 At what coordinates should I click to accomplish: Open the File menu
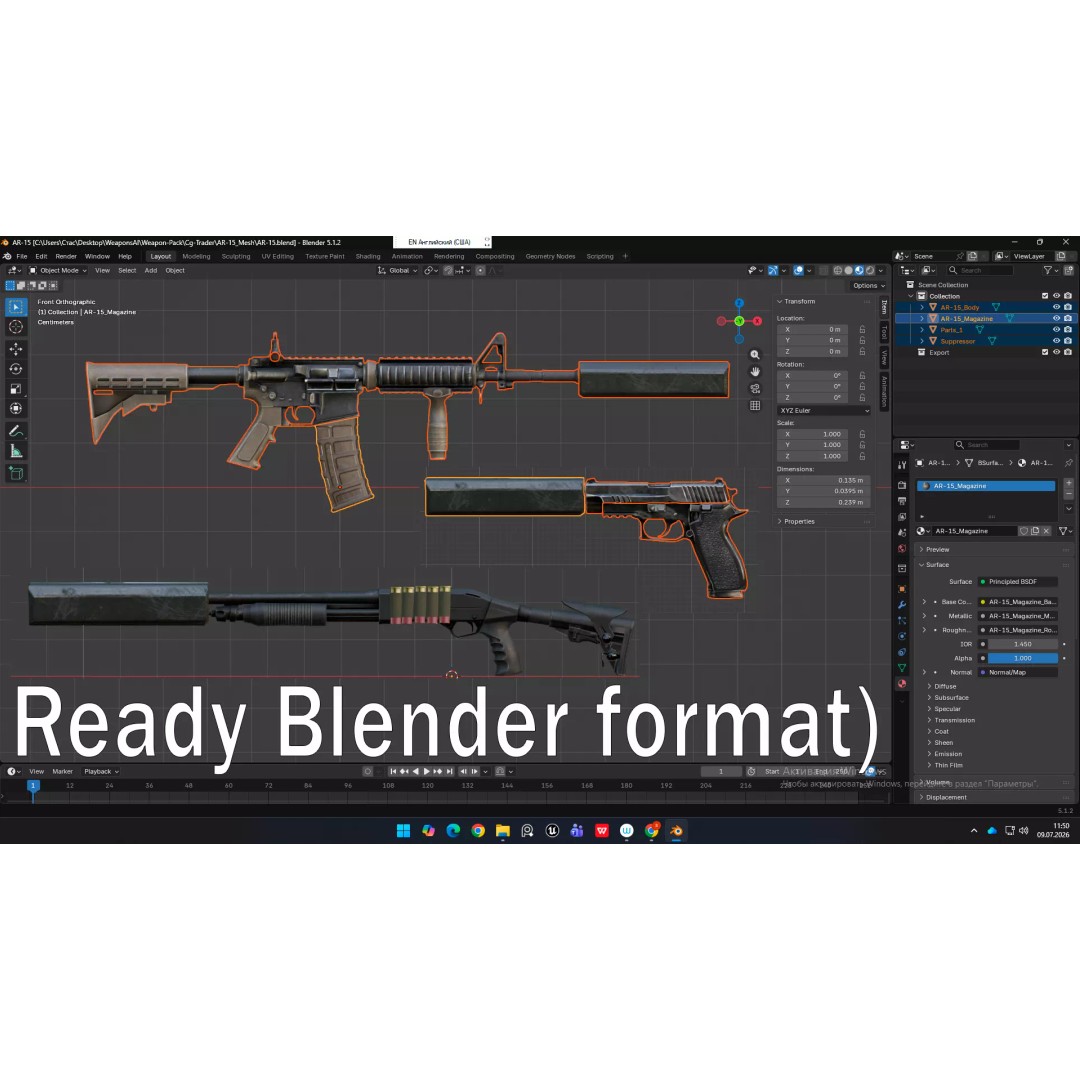pyautogui.click(x=22, y=256)
